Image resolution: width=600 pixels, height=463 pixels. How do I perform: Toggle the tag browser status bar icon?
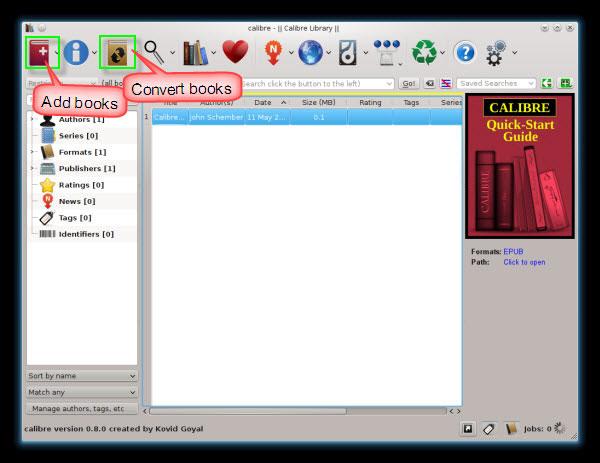pyautogui.click(x=489, y=429)
